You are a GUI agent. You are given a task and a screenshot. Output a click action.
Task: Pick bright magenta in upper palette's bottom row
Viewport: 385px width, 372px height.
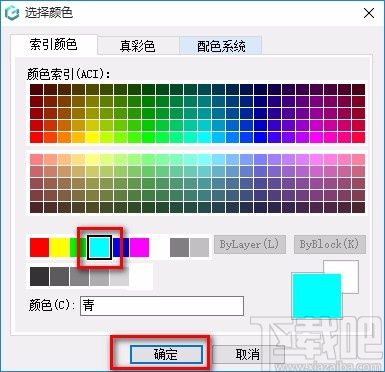pyautogui.click(x=316, y=137)
